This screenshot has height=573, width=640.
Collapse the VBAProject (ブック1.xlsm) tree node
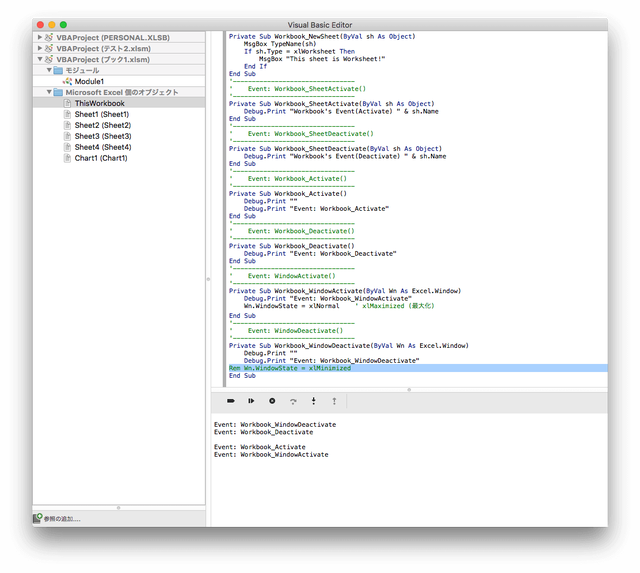40,59
